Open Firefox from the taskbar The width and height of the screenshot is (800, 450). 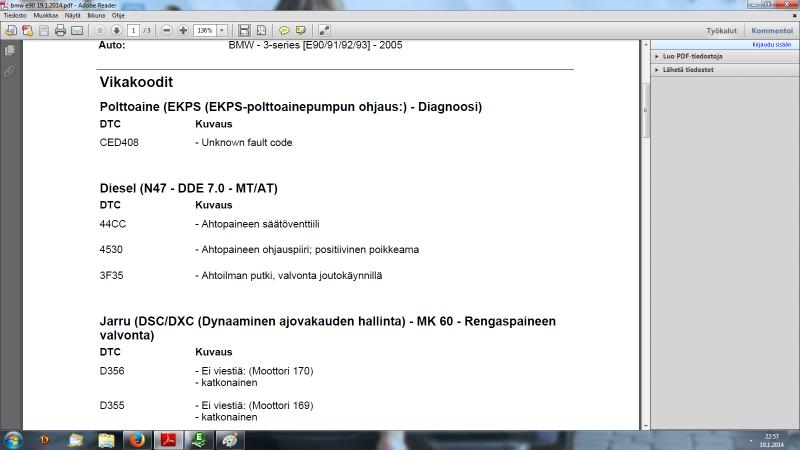point(139,439)
